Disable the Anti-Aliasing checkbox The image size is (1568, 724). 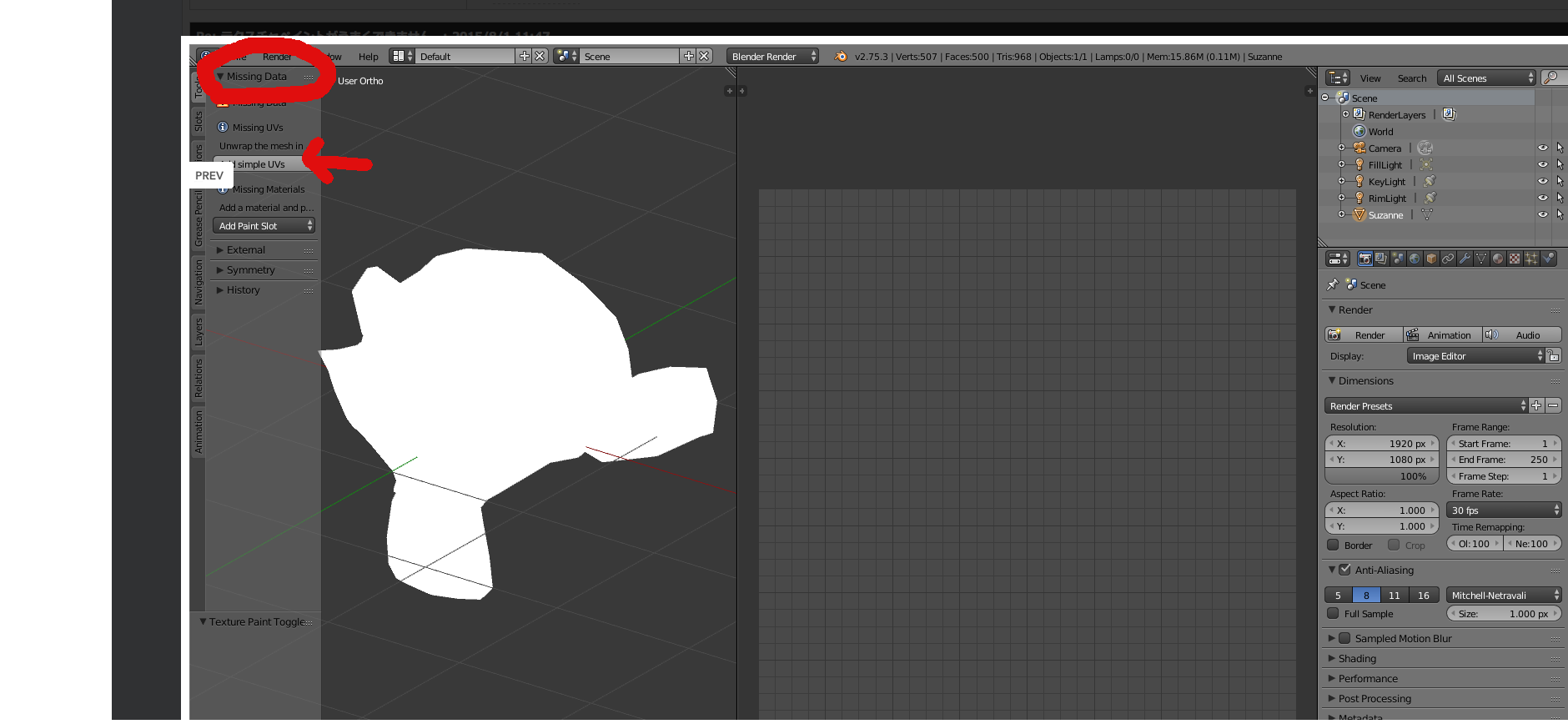point(1344,570)
